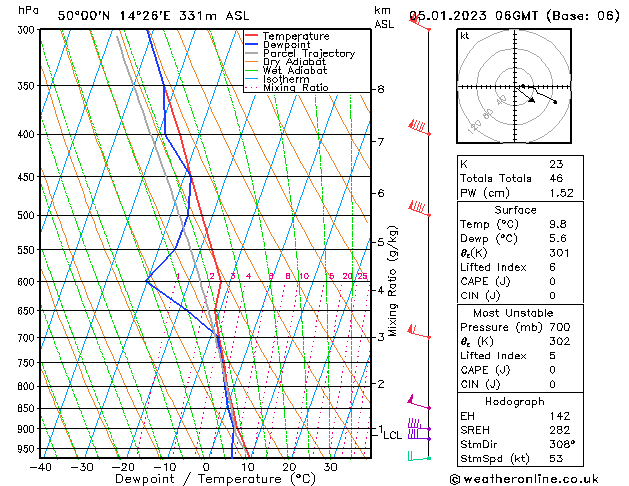Click the Surface section header

(515, 210)
